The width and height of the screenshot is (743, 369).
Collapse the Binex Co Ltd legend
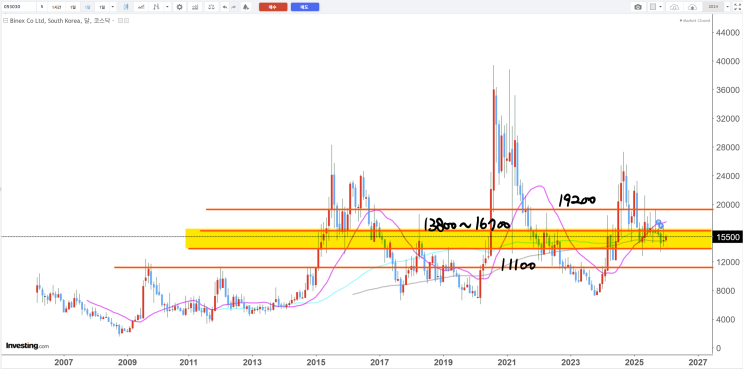coord(6,20)
